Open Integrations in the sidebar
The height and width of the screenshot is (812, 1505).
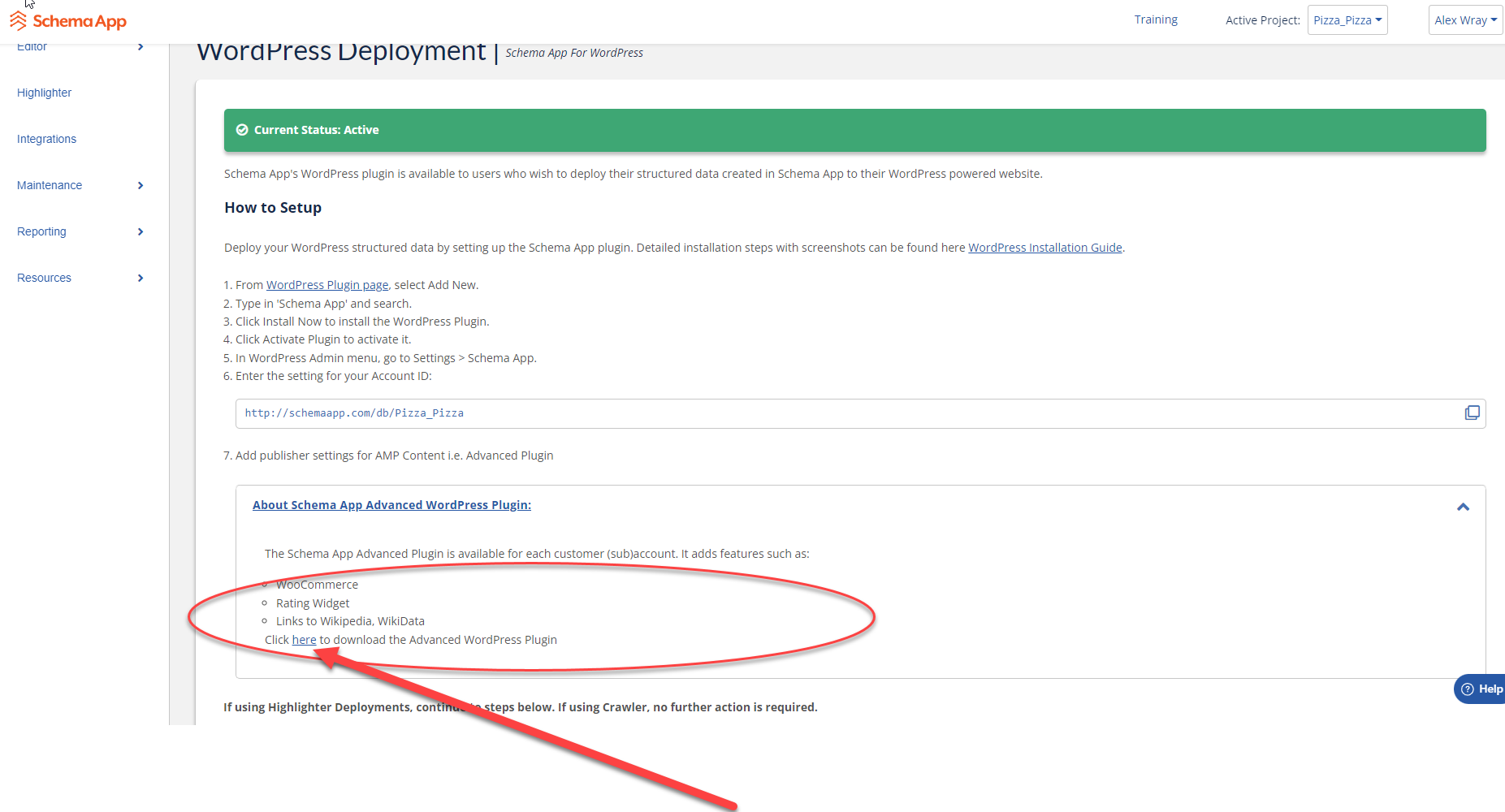coord(46,139)
